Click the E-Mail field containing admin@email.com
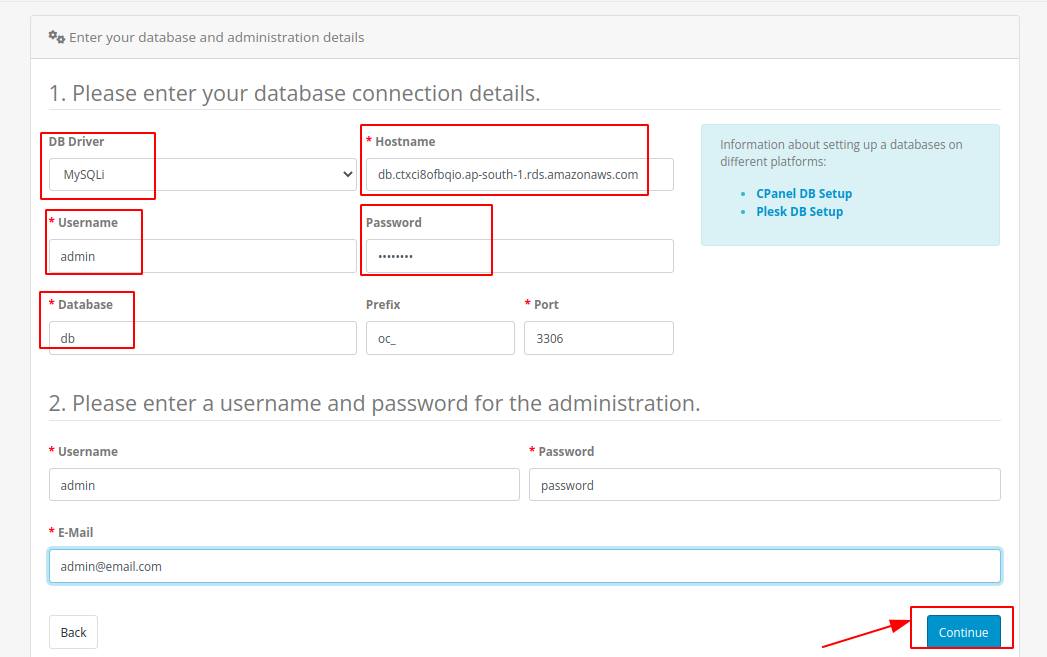Screen dimensions: 1047x657 click(524, 565)
